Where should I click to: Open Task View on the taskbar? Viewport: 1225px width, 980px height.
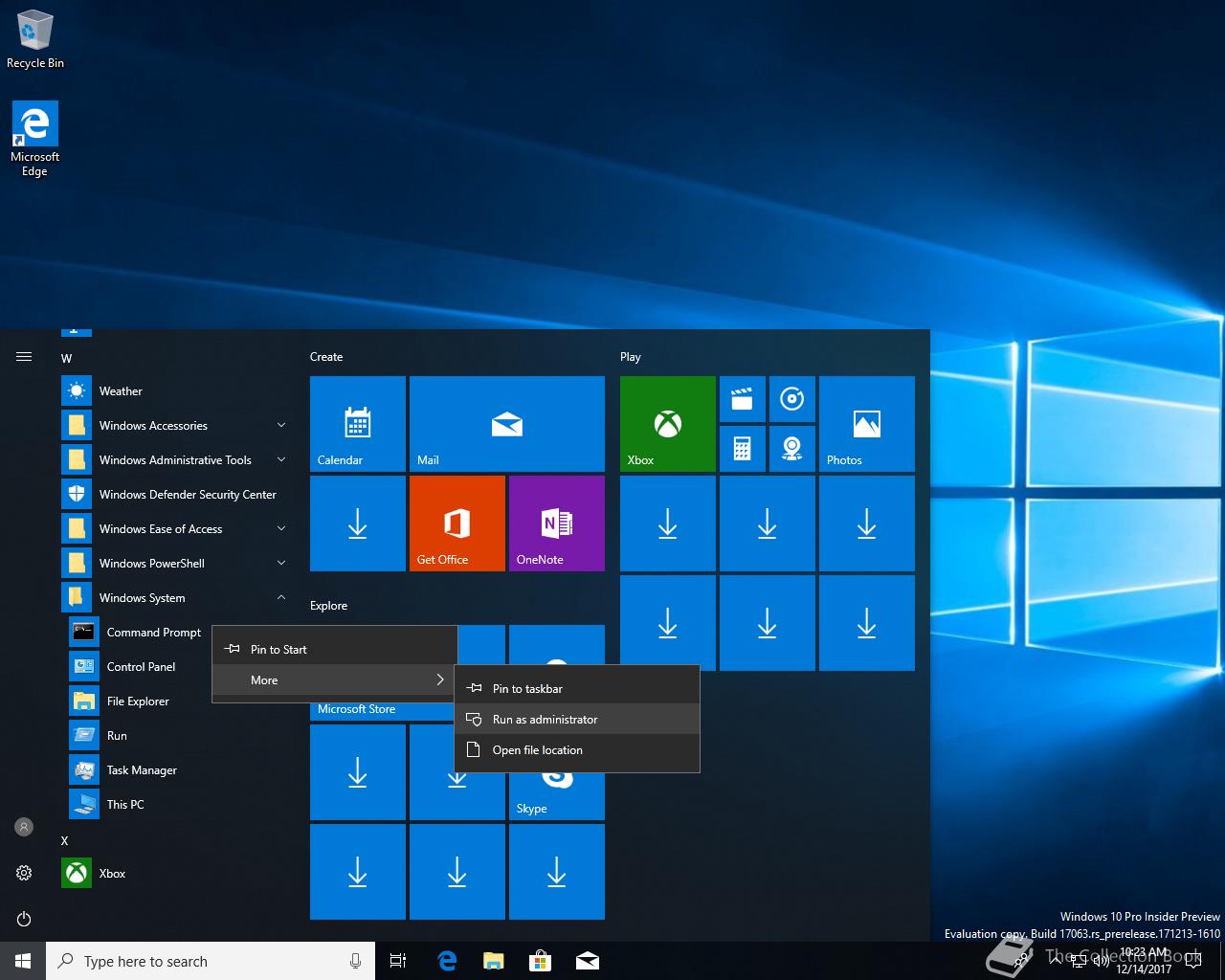point(398,961)
